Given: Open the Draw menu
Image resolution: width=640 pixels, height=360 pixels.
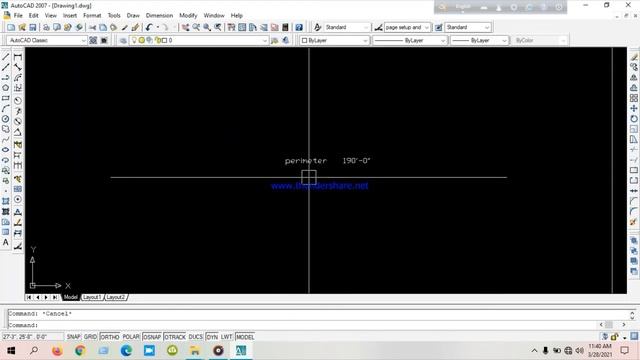Looking at the screenshot, I should coord(133,16).
